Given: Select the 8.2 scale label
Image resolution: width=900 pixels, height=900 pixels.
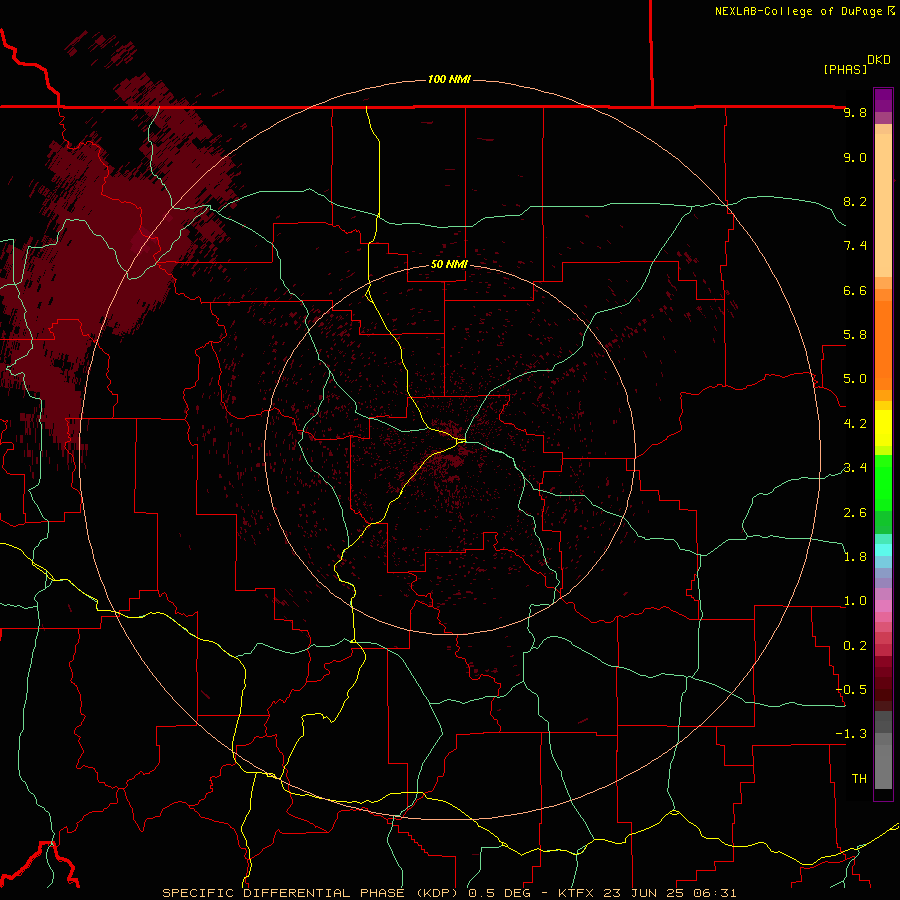Looking at the screenshot, I should (855, 201).
